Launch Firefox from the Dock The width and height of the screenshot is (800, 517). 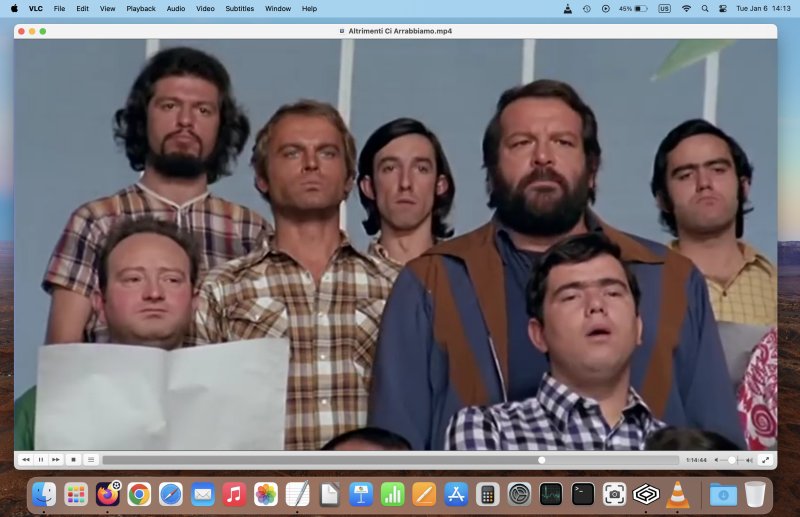tap(107, 494)
